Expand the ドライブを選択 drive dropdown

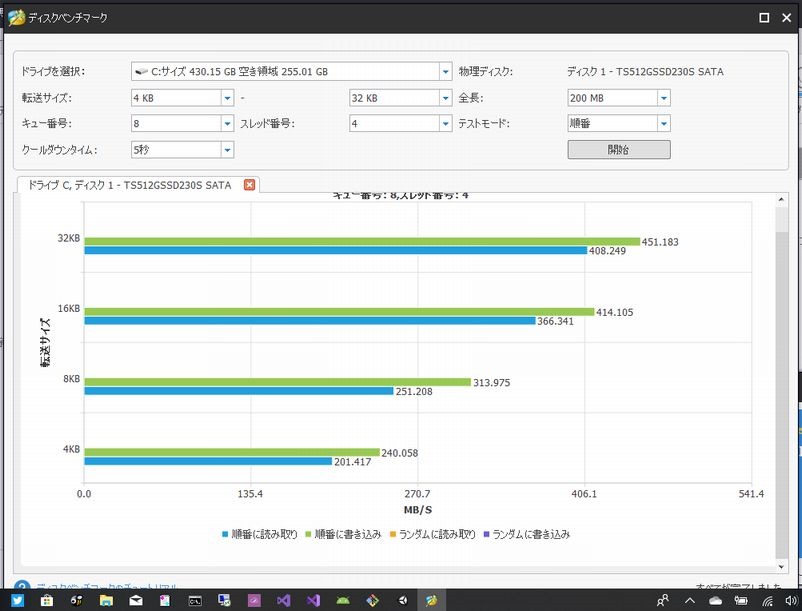[x=445, y=72]
